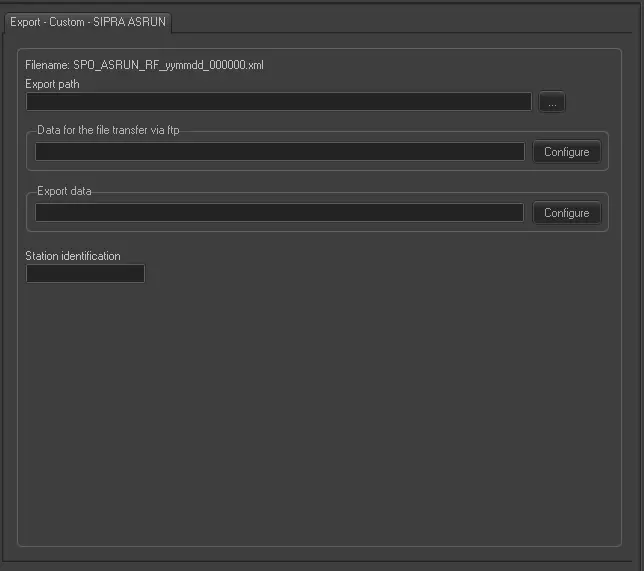
Task: Configure the file transfer via ftp
Action: pyautogui.click(x=567, y=152)
